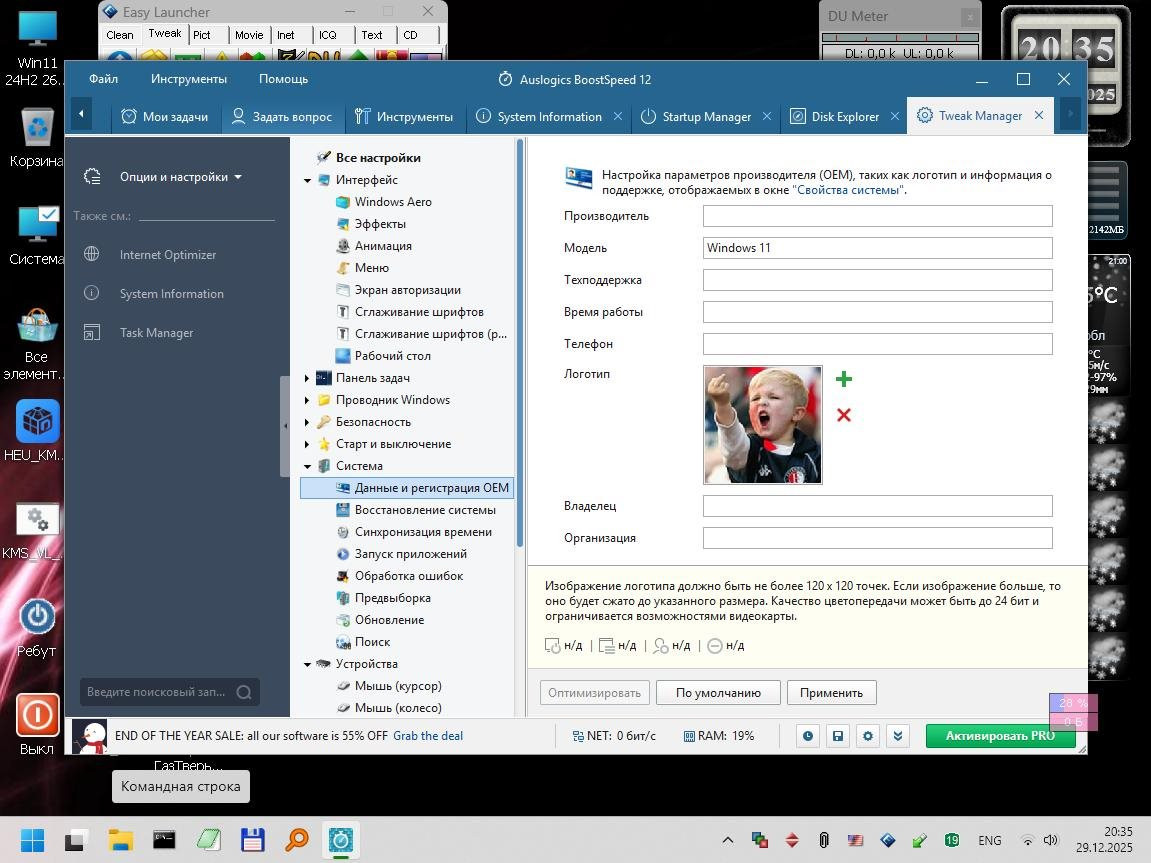The image size is (1151, 863).
Task: Open command prompt icon on taskbar
Action: [x=164, y=840]
